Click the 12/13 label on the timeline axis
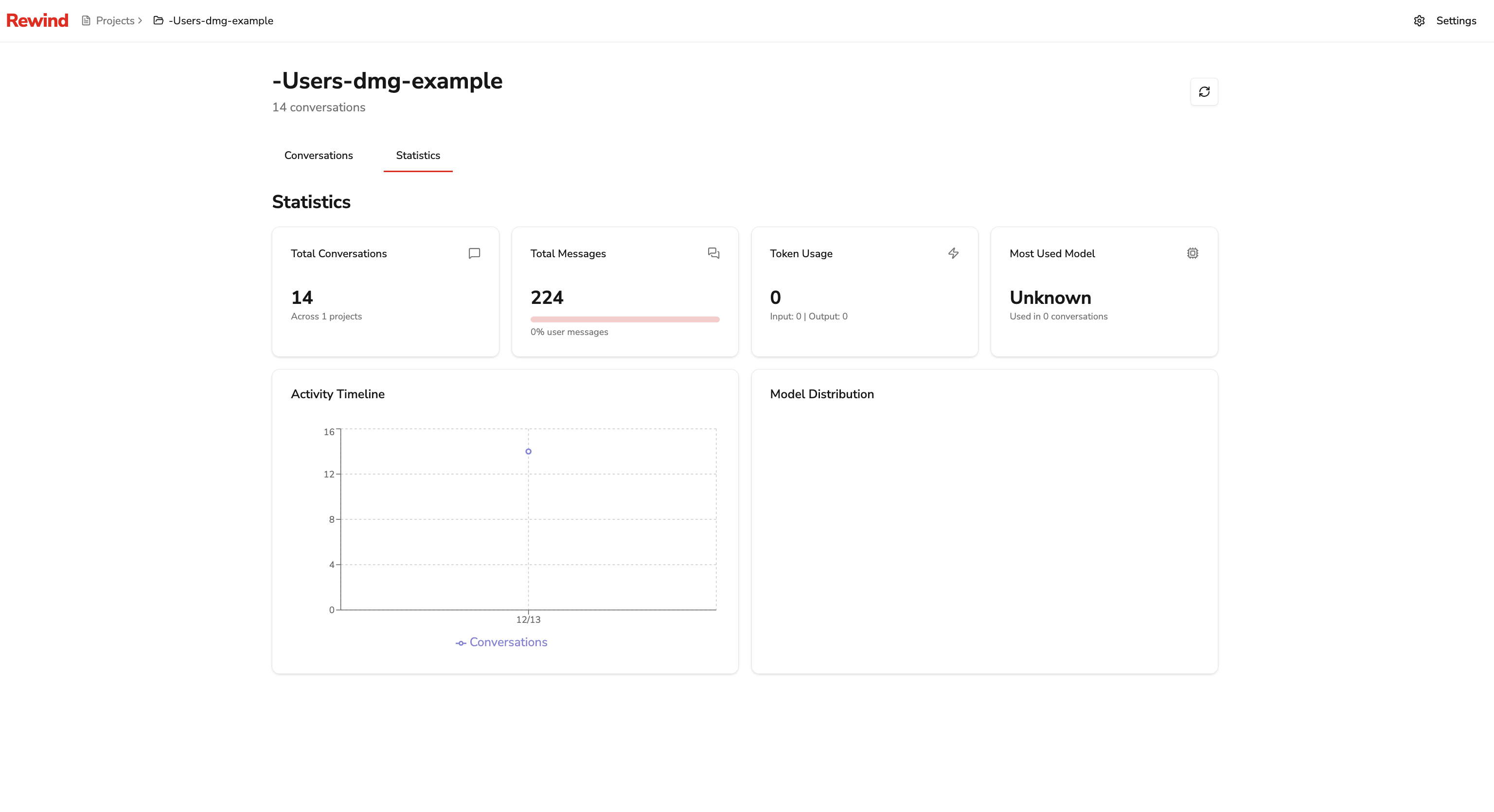 pyautogui.click(x=528, y=619)
